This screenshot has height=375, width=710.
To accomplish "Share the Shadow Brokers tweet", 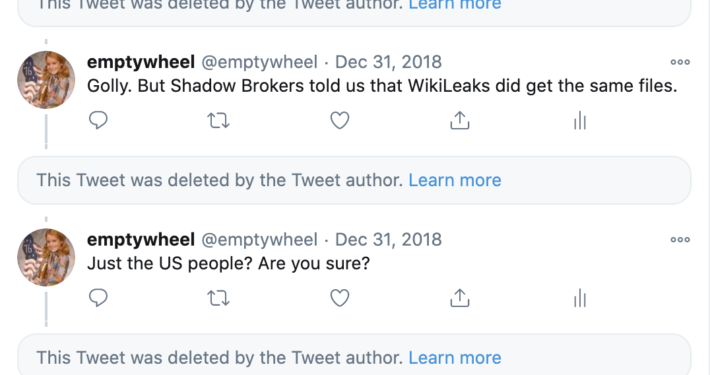I will (460, 120).
